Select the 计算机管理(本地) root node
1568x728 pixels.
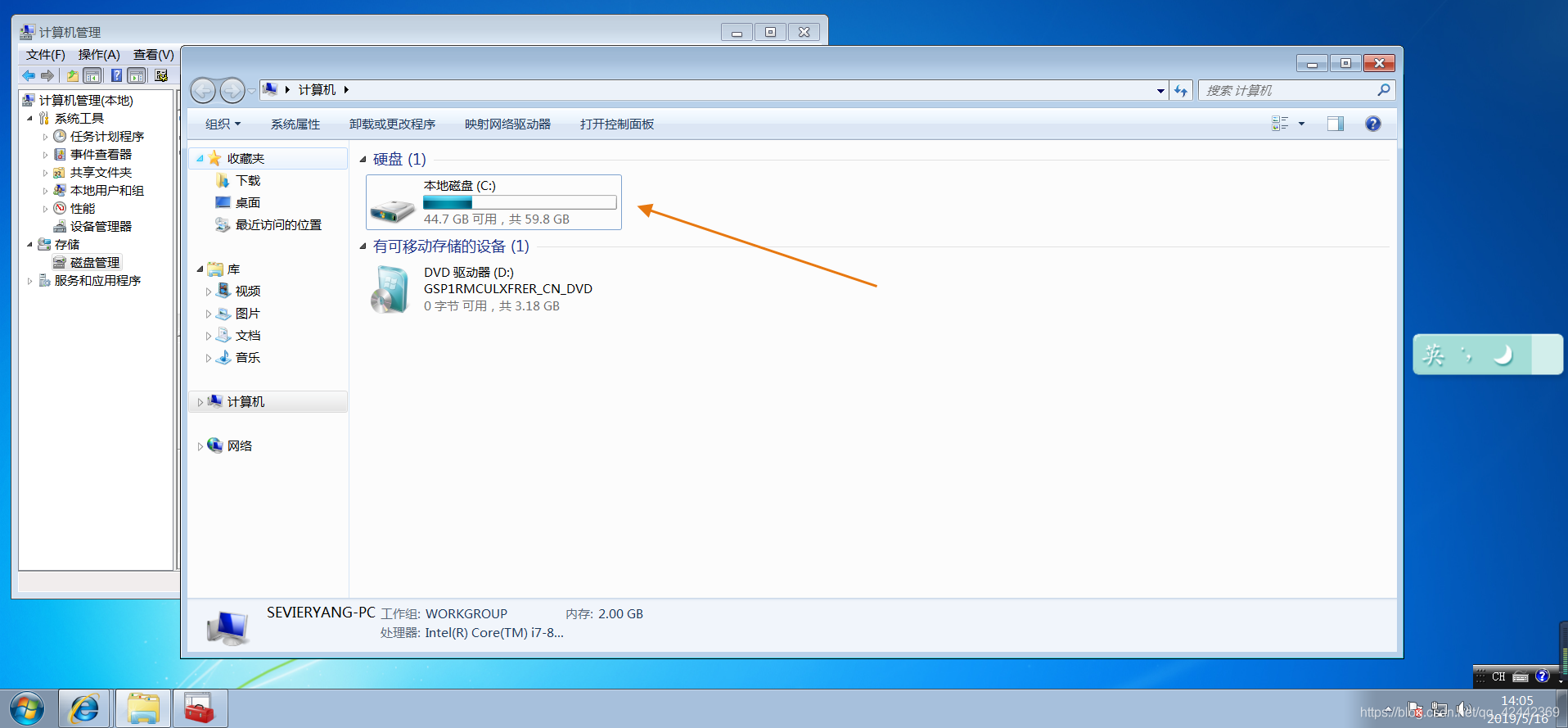(x=85, y=100)
